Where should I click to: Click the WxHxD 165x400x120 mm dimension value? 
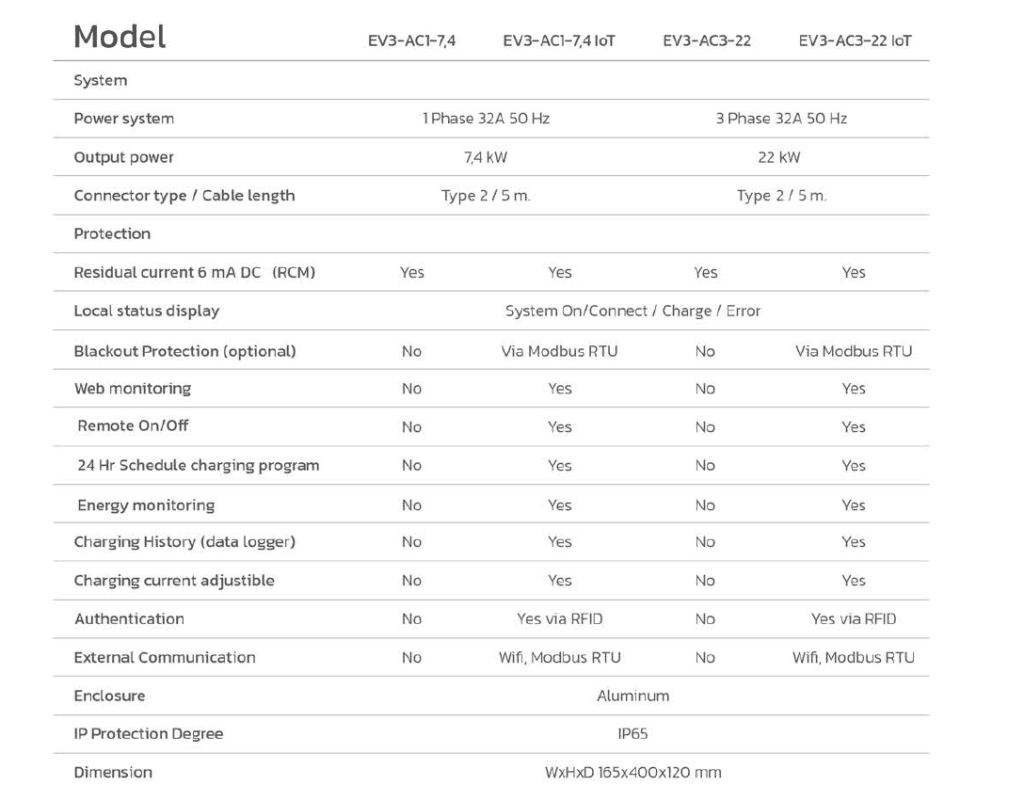tap(633, 772)
